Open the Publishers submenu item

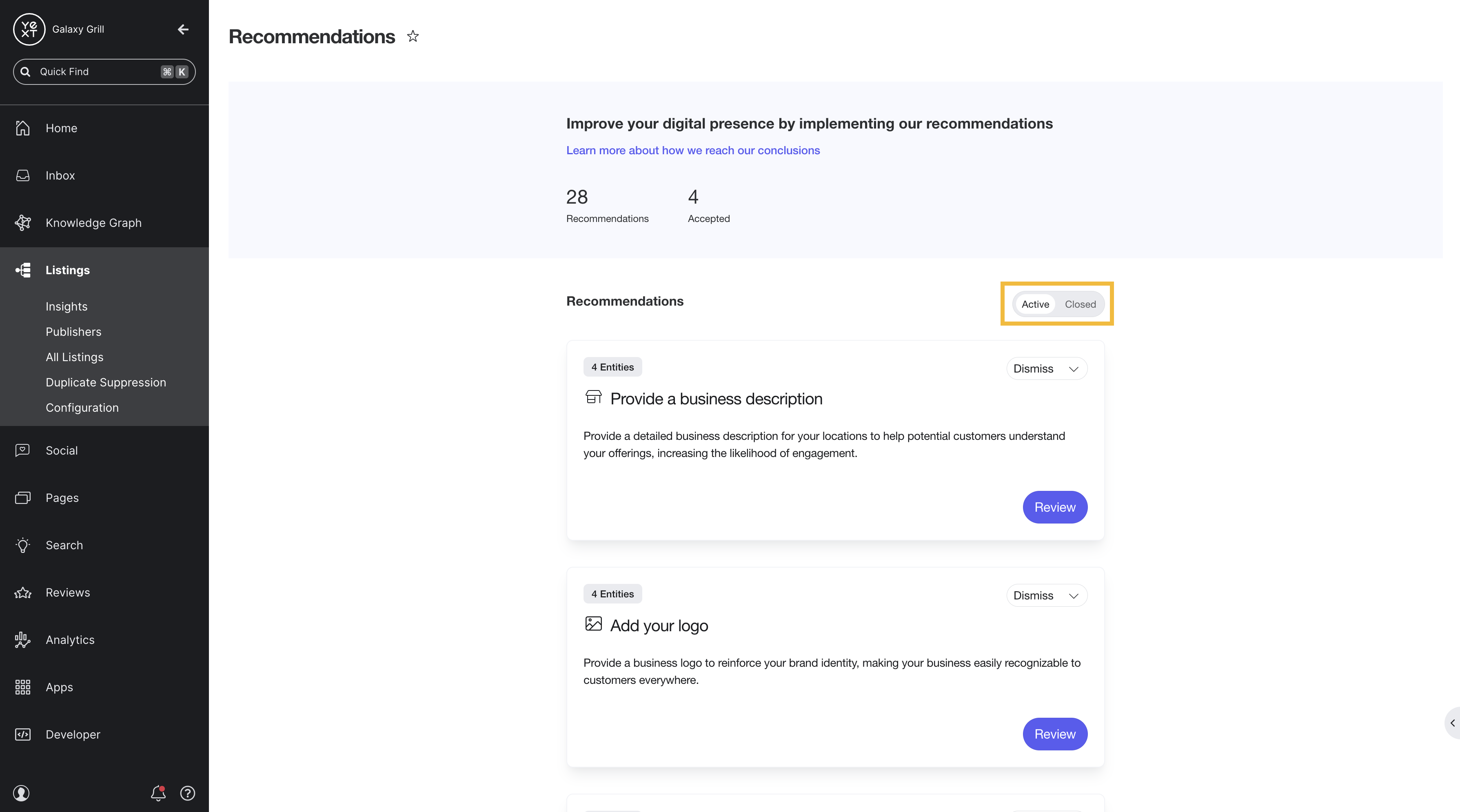74,332
